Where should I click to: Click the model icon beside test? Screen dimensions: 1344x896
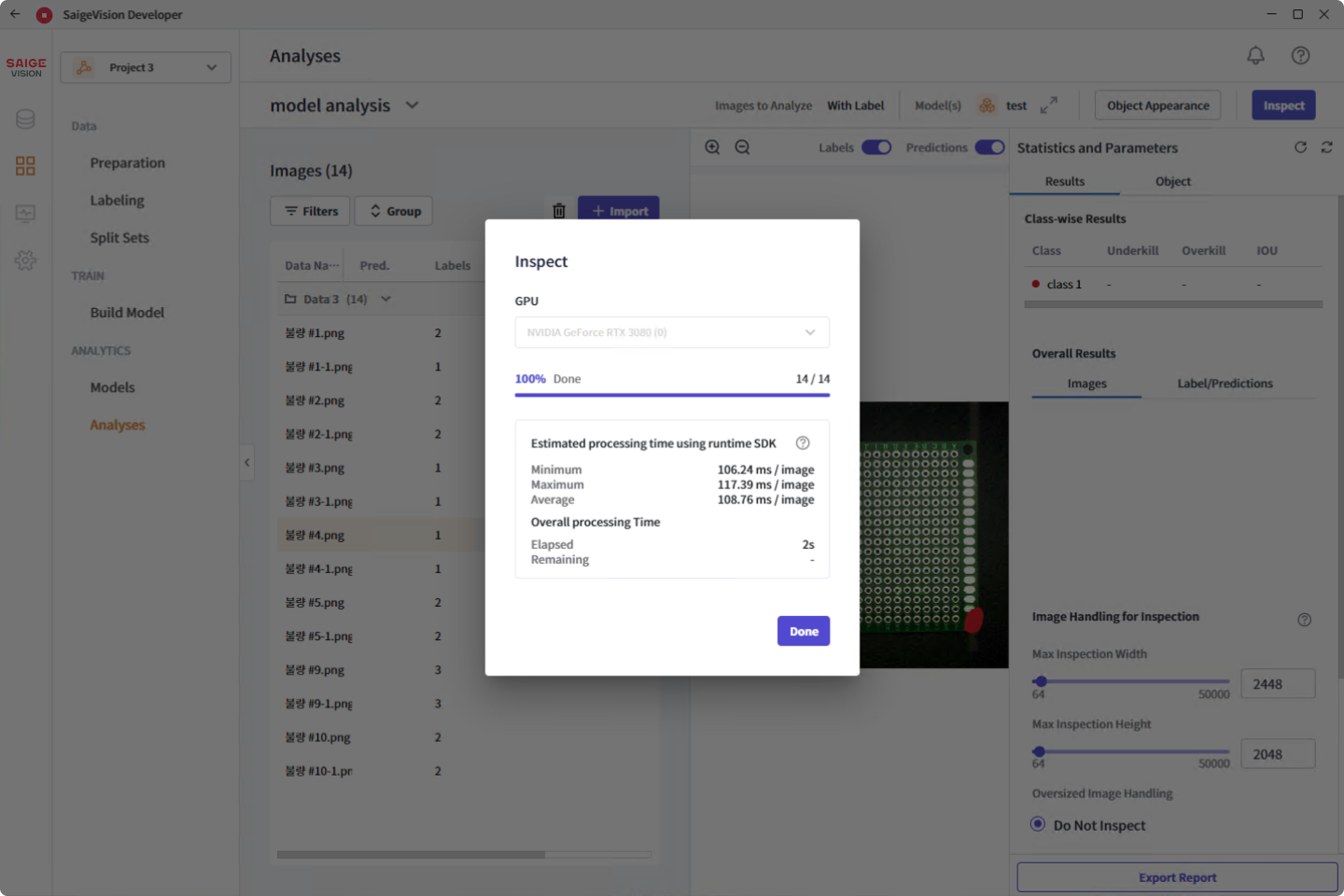point(987,105)
